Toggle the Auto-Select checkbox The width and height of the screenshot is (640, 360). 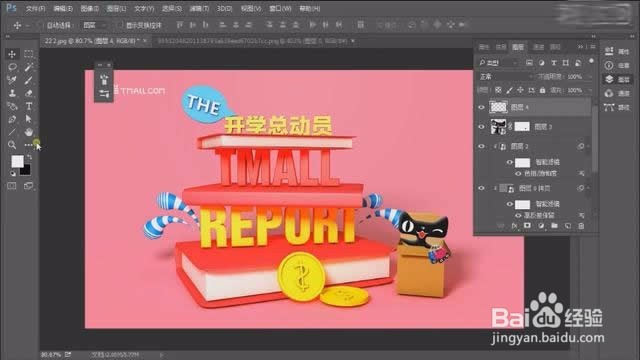click(41, 25)
